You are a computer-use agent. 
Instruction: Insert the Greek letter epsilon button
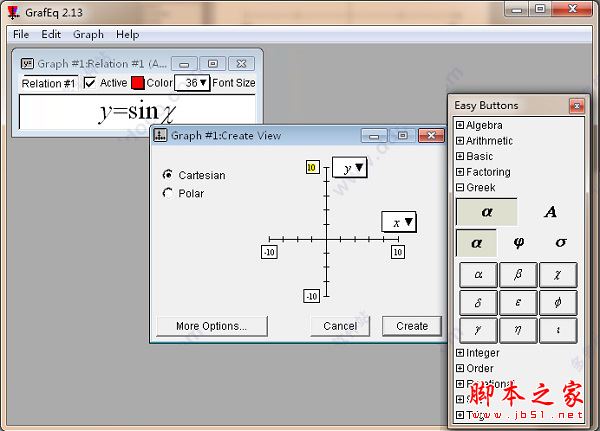click(x=518, y=302)
